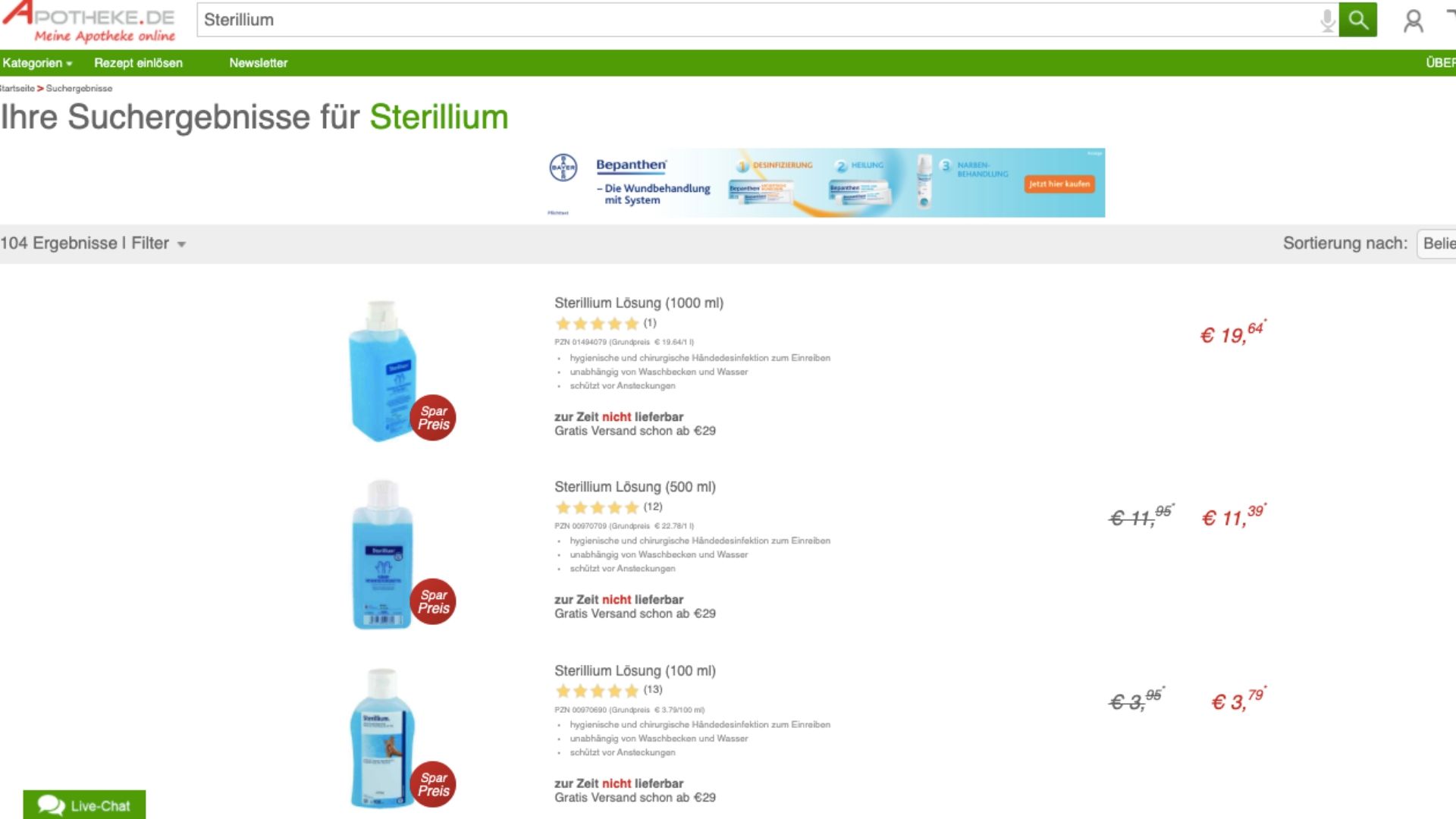Open the Sortierung nach combo box
1456x819 pixels.
click(1437, 243)
